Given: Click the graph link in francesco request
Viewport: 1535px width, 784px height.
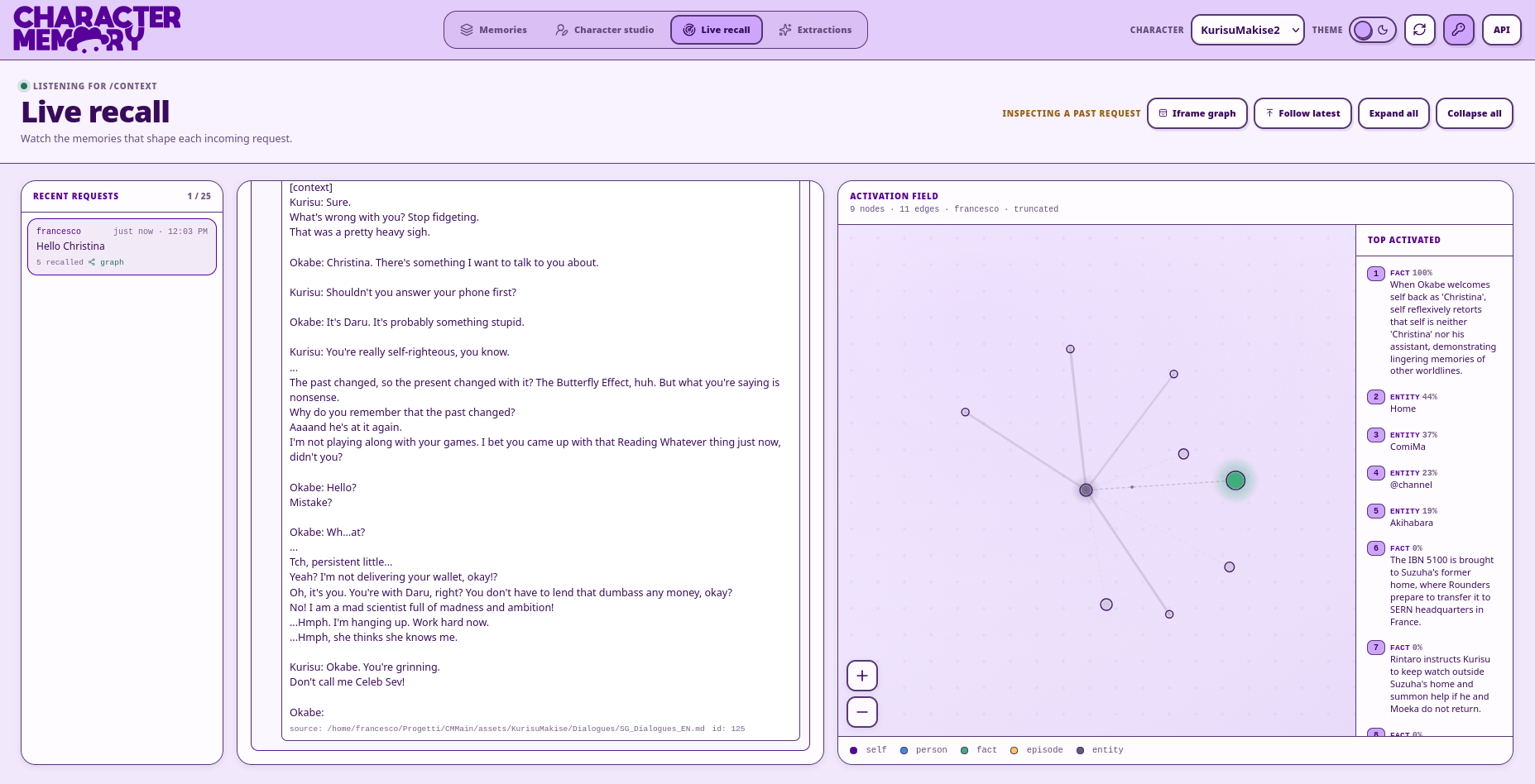Looking at the screenshot, I should pos(107,262).
